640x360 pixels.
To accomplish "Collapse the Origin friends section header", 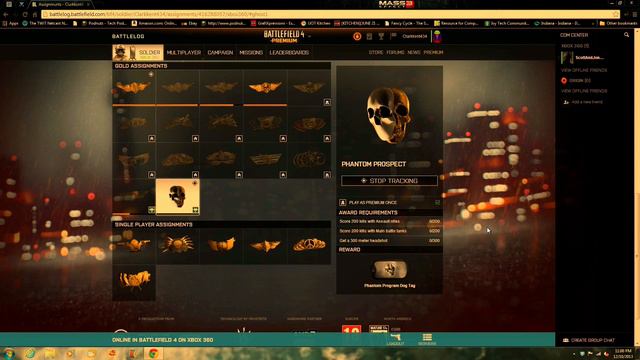I will point(576,80).
